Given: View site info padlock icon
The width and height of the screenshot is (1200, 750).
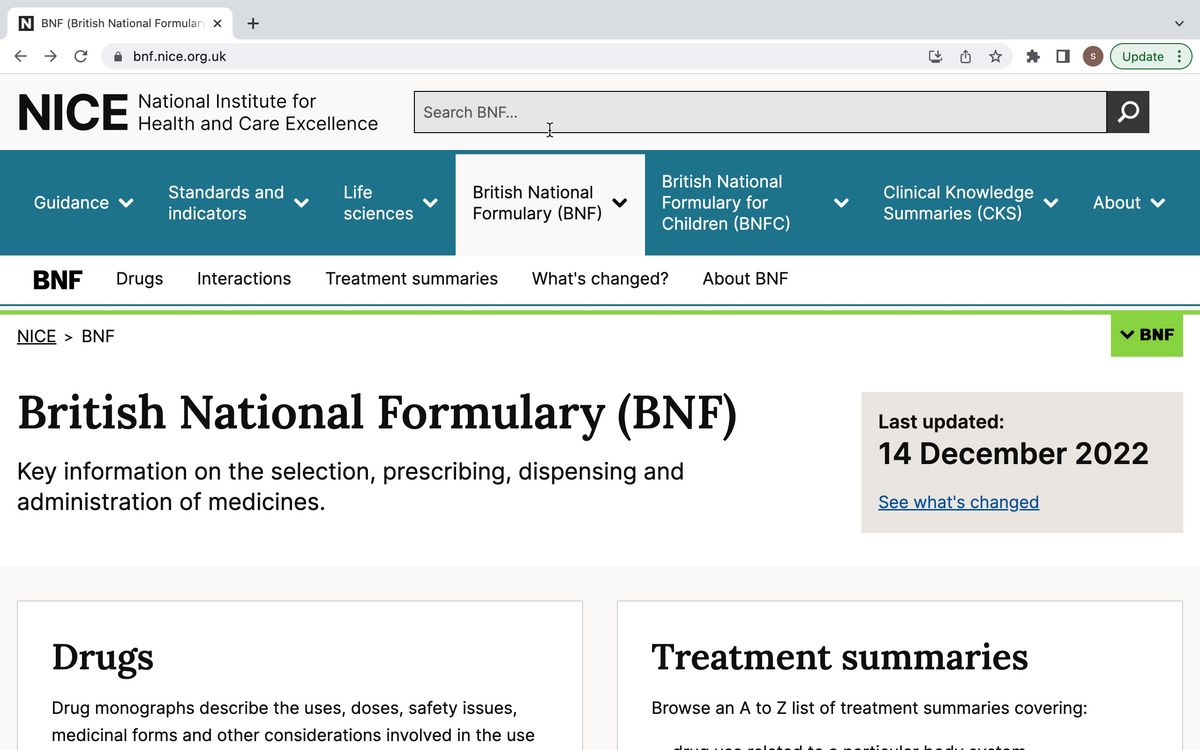Looking at the screenshot, I should coord(118,57).
